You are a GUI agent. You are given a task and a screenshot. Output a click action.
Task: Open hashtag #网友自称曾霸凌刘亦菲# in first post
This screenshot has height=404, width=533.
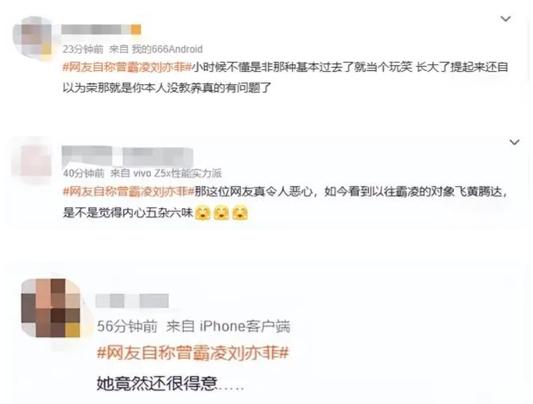128,67
